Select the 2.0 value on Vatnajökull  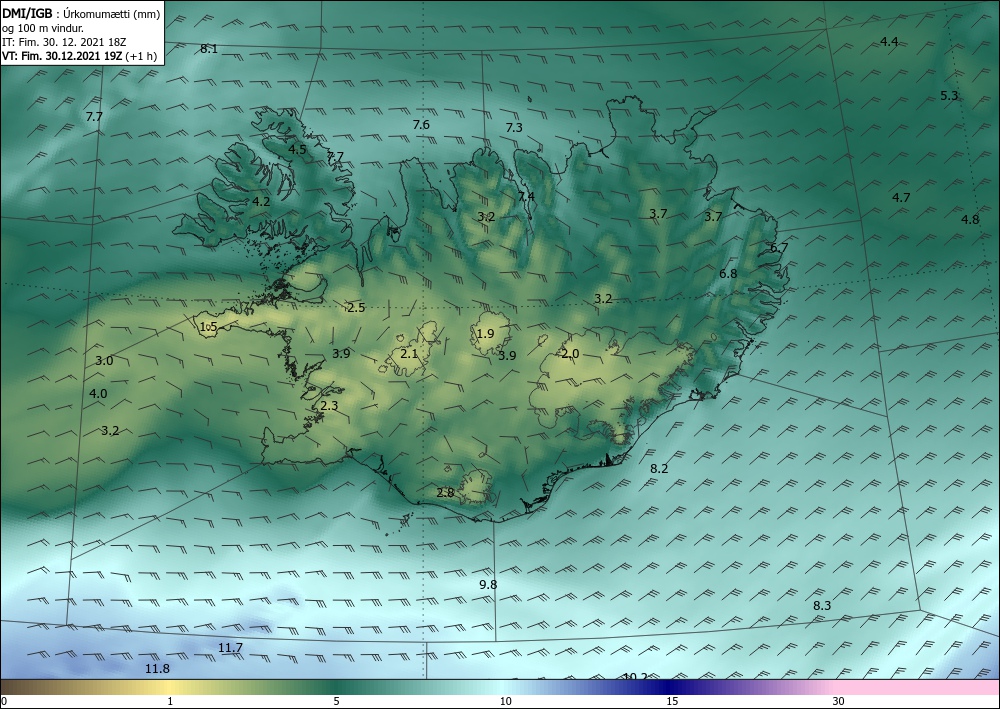pos(570,354)
